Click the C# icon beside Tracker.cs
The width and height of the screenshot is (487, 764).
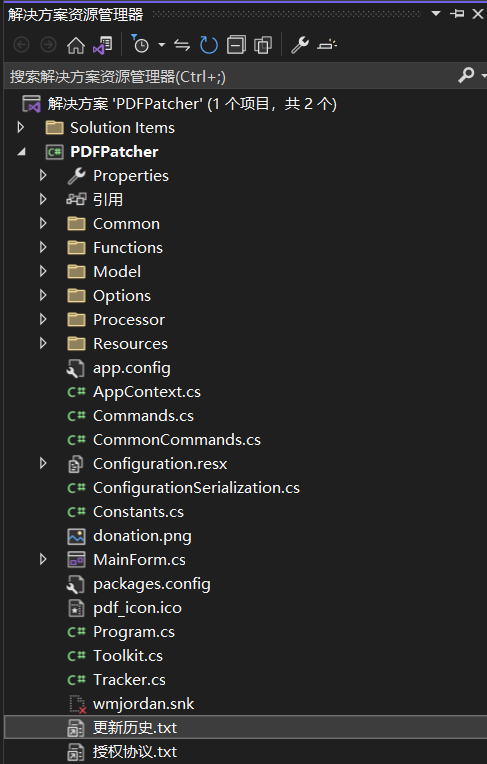(76, 679)
